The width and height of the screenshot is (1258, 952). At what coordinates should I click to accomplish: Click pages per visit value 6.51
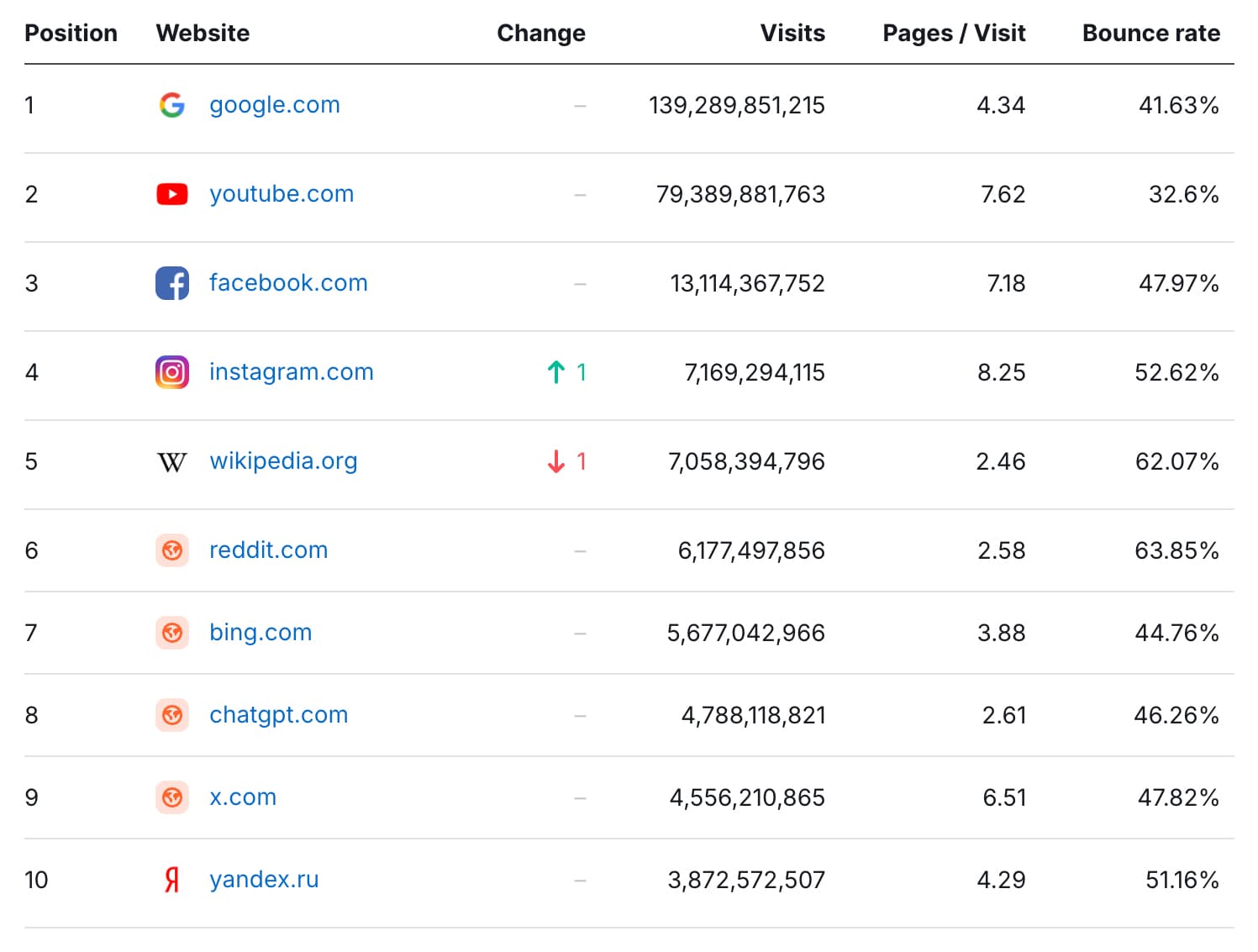pyautogui.click(x=1004, y=797)
